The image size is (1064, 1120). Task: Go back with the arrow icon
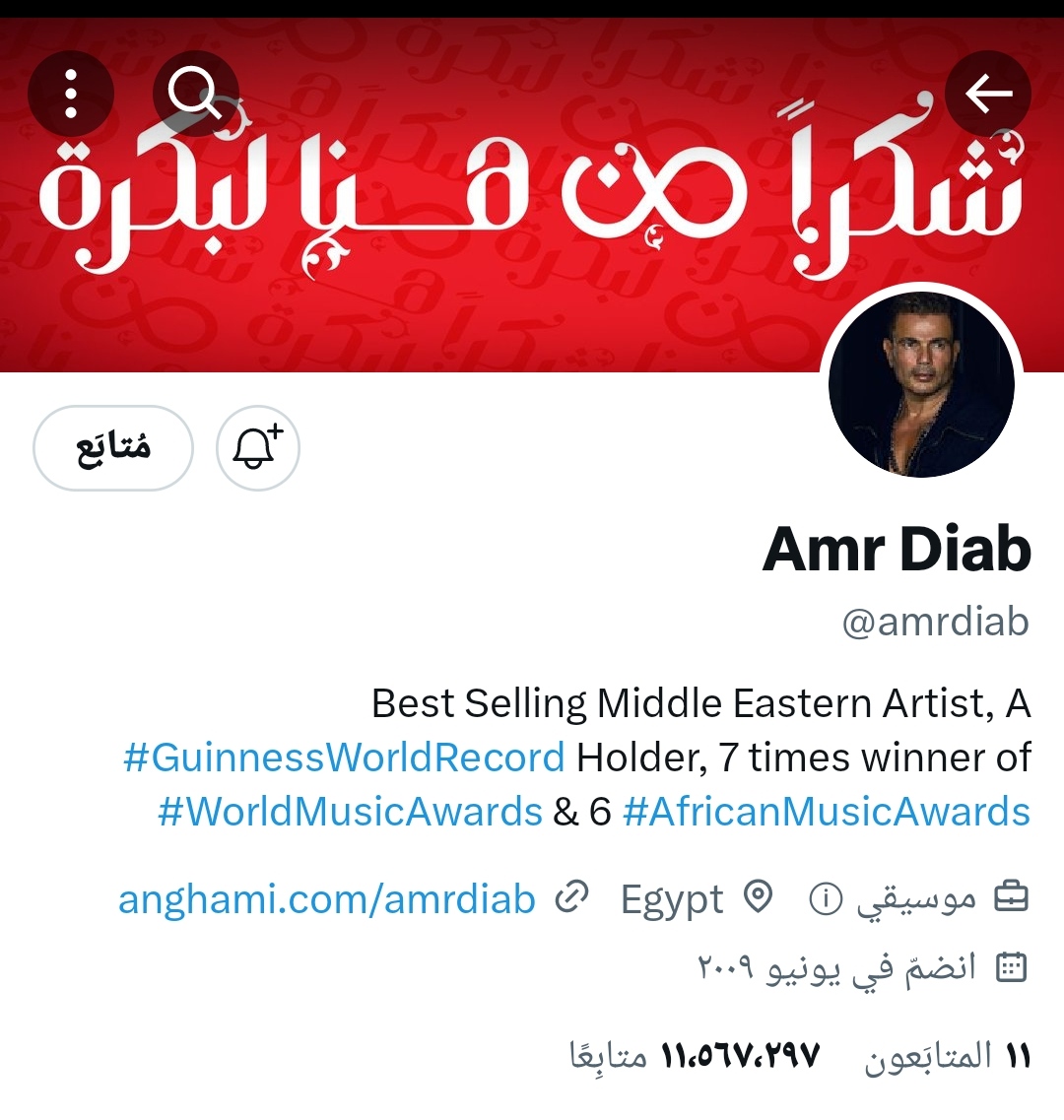988,94
